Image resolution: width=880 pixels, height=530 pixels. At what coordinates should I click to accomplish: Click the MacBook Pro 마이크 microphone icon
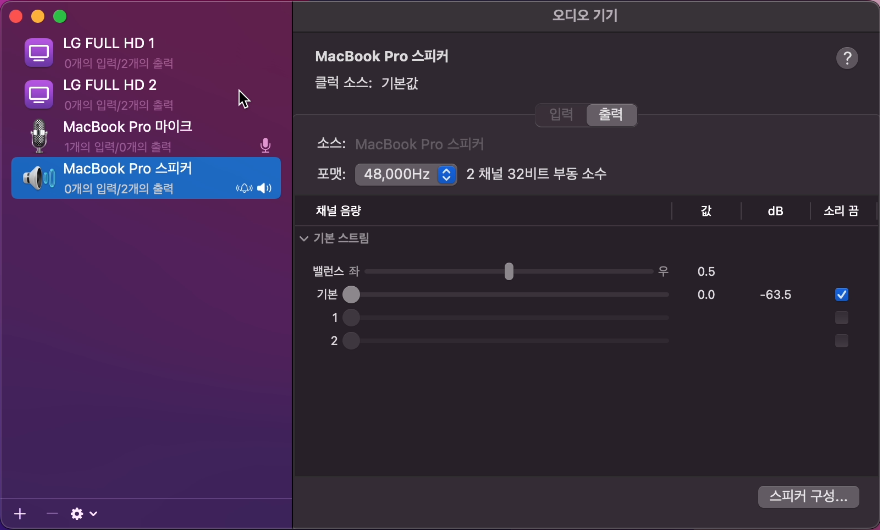click(x=39, y=136)
